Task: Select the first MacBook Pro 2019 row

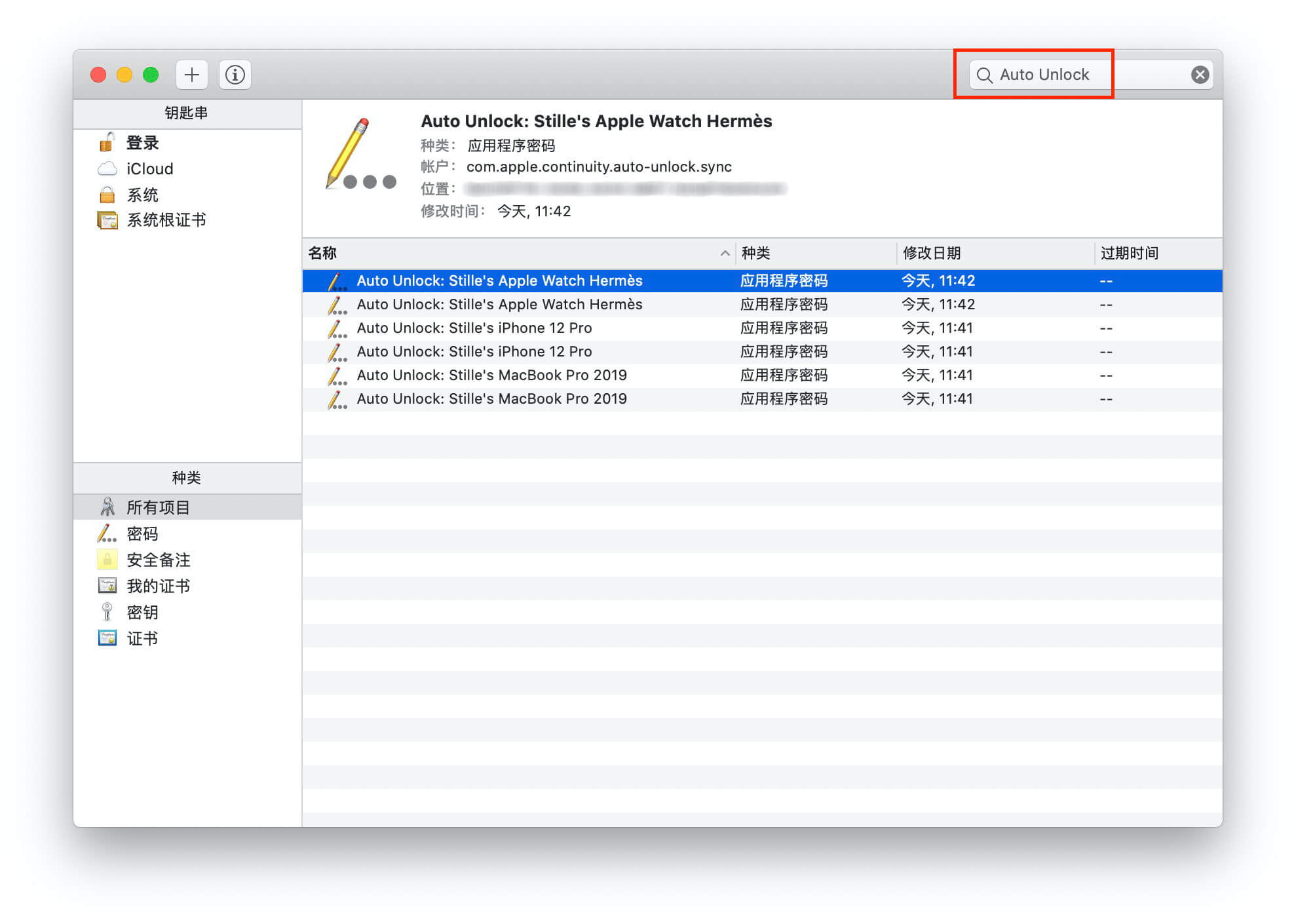Action: (x=763, y=375)
